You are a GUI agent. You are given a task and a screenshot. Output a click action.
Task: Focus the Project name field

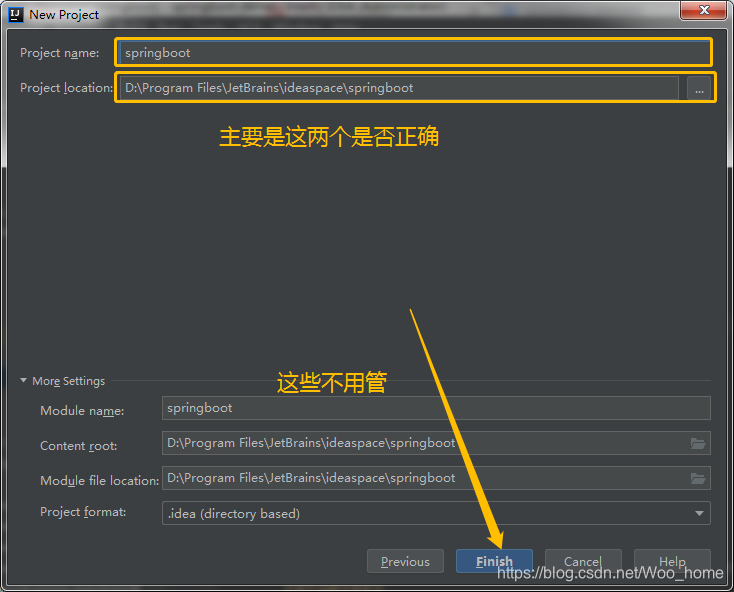pyautogui.click(x=414, y=52)
